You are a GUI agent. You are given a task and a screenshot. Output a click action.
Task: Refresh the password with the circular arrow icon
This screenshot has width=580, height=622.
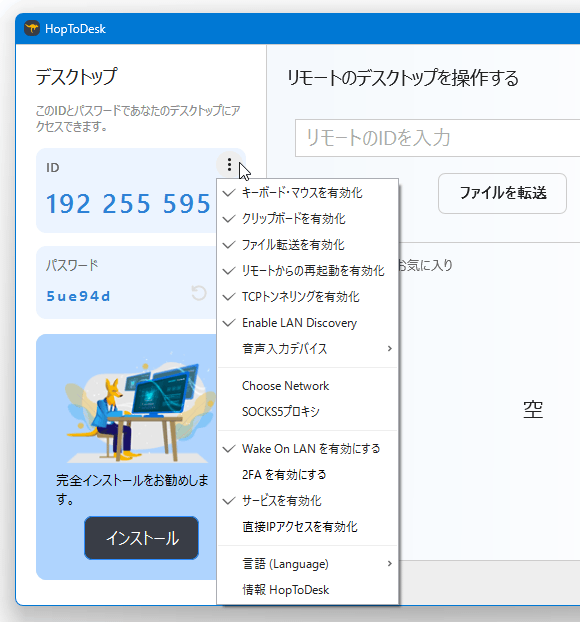coord(199,293)
